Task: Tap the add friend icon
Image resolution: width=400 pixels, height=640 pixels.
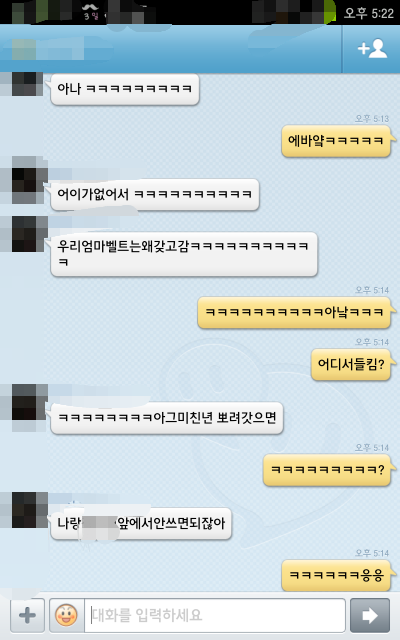Action: [x=372, y=49]
